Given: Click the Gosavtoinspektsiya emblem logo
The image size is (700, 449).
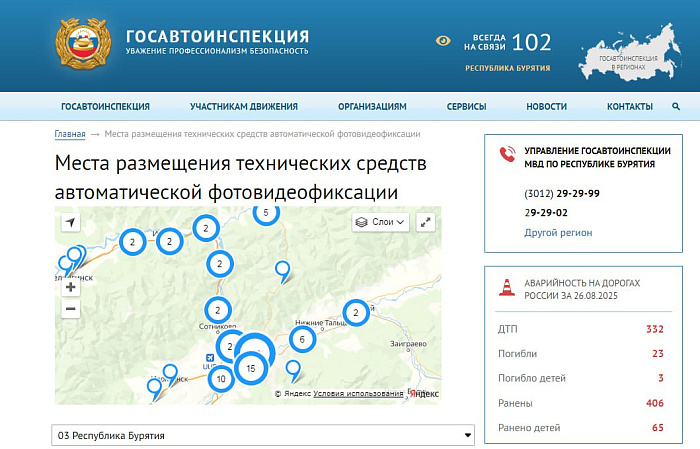Looking at the screenshot, I should coord(83,43).
